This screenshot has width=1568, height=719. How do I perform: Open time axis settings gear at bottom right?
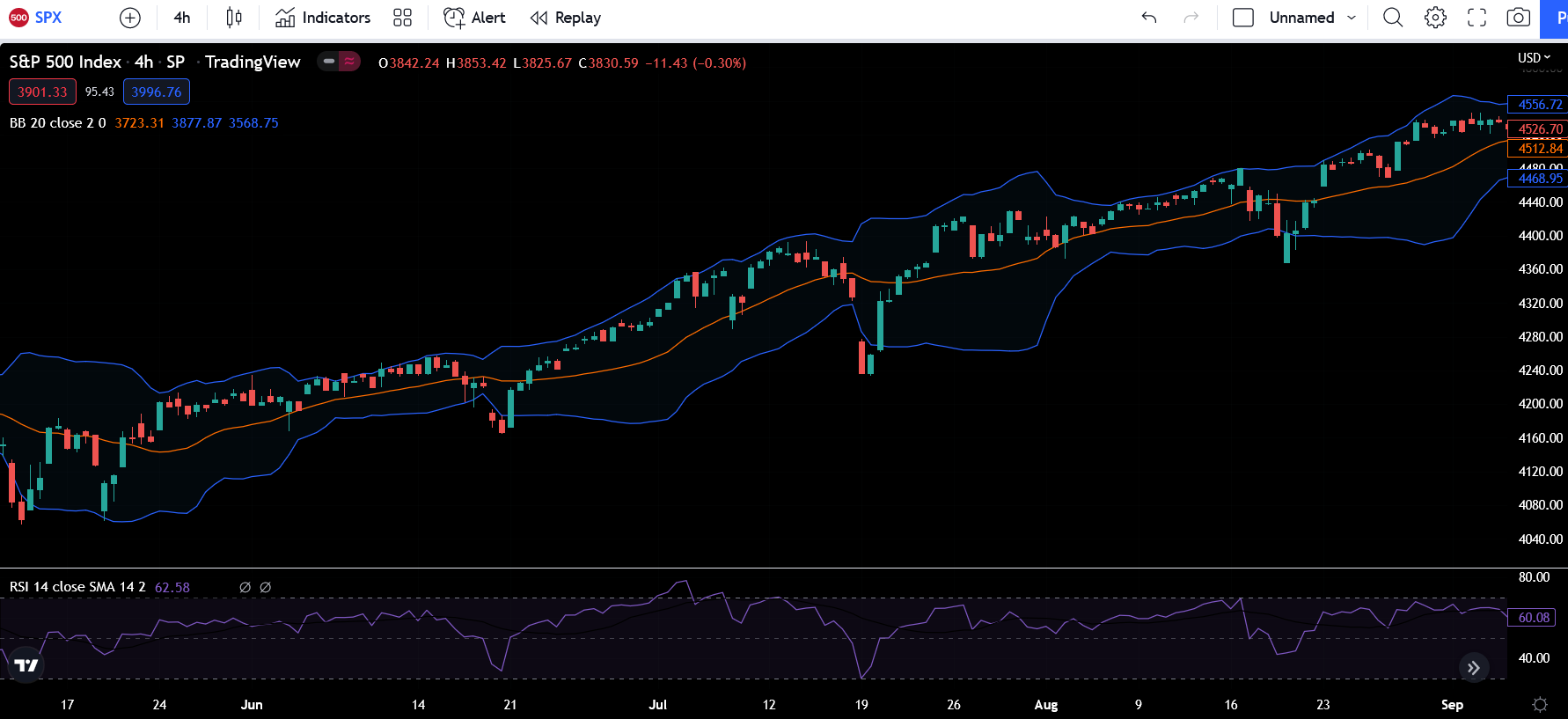[x=1540, y=704]
